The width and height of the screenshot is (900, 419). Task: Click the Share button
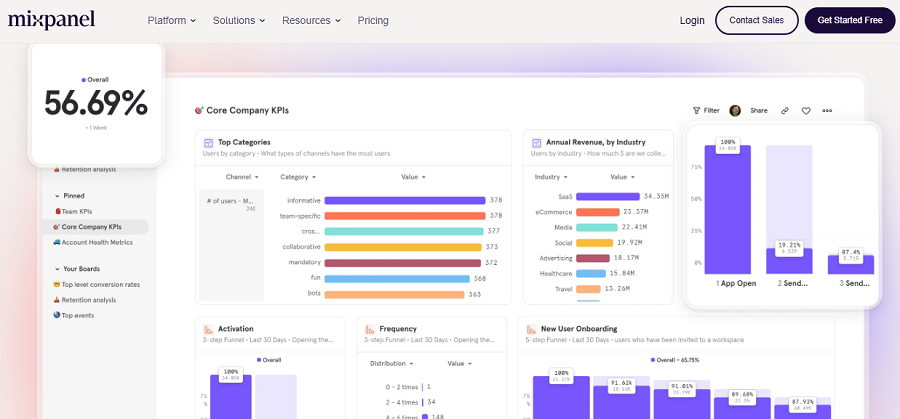759,111
